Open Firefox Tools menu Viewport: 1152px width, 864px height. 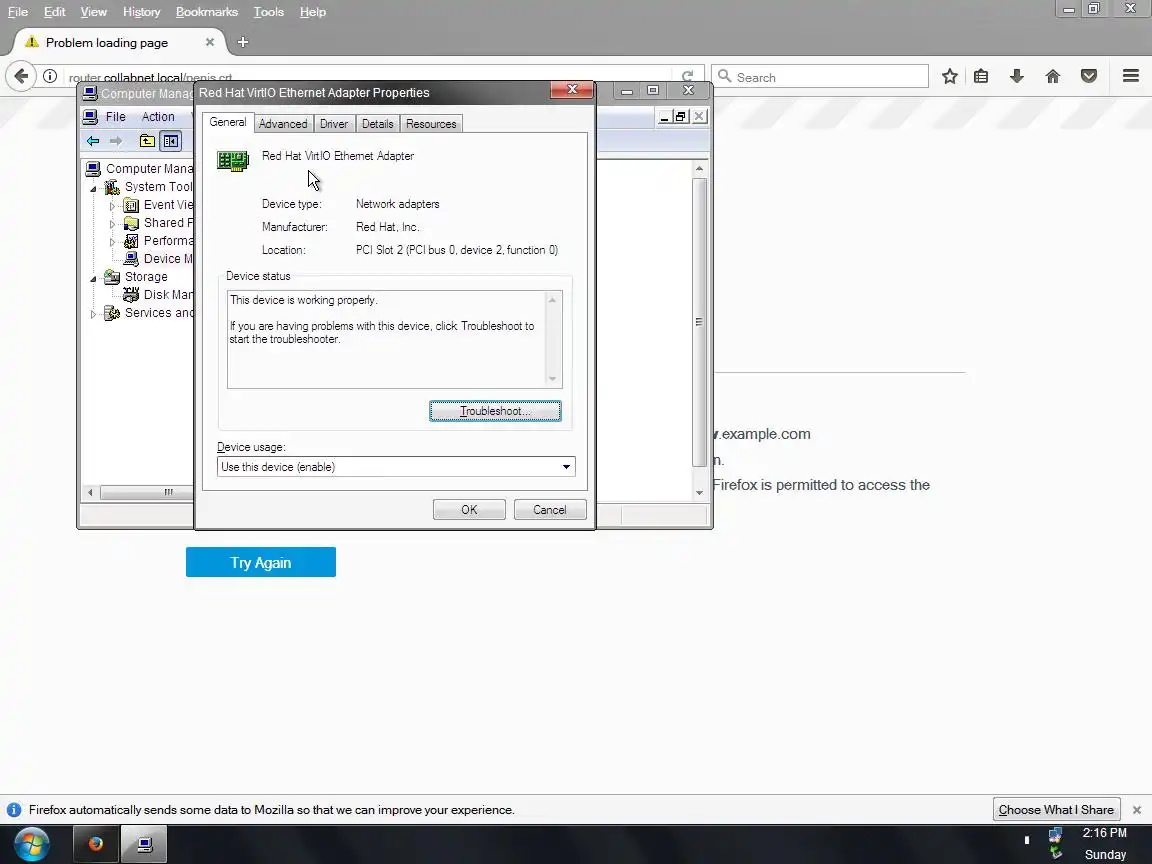pyautogui.click(x=268, y=12)
